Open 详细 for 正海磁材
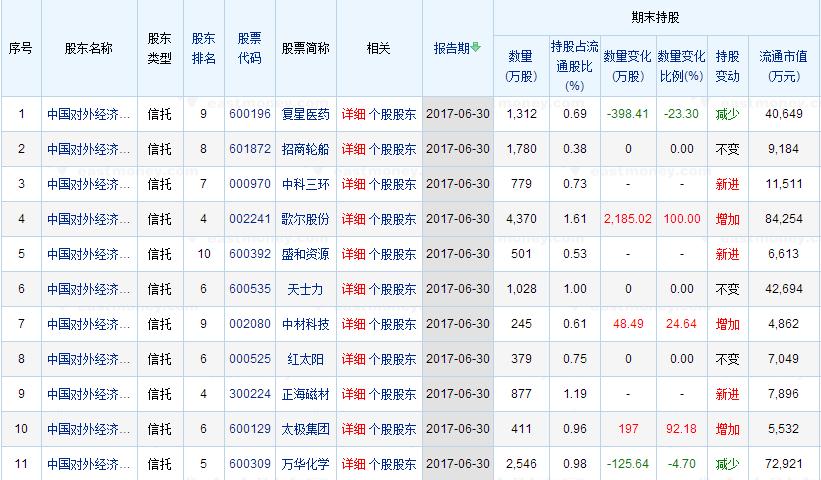This screenshot has width=821, height=480. 353,394
